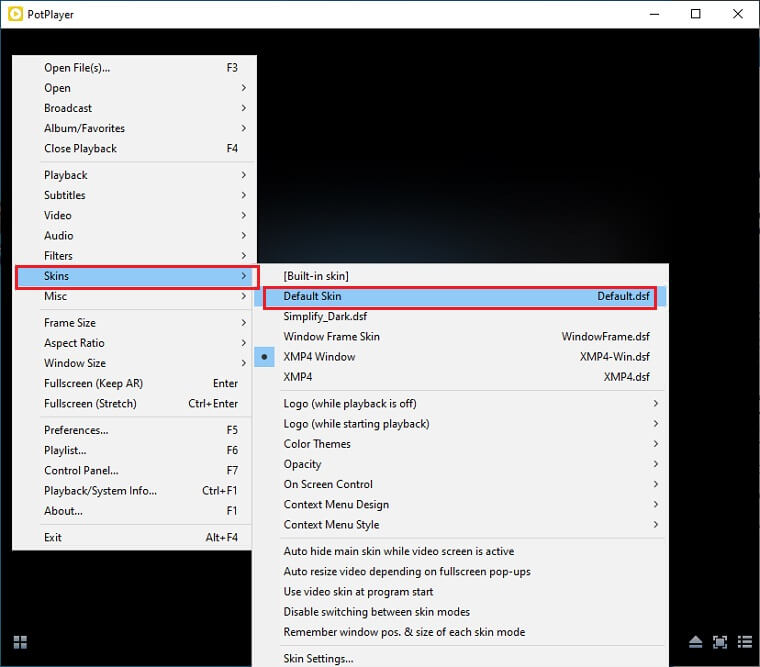Viewport: 760px width, 667px height.
Task: Expand Logo (while starting playback)
Action: (x=460, y=424)
